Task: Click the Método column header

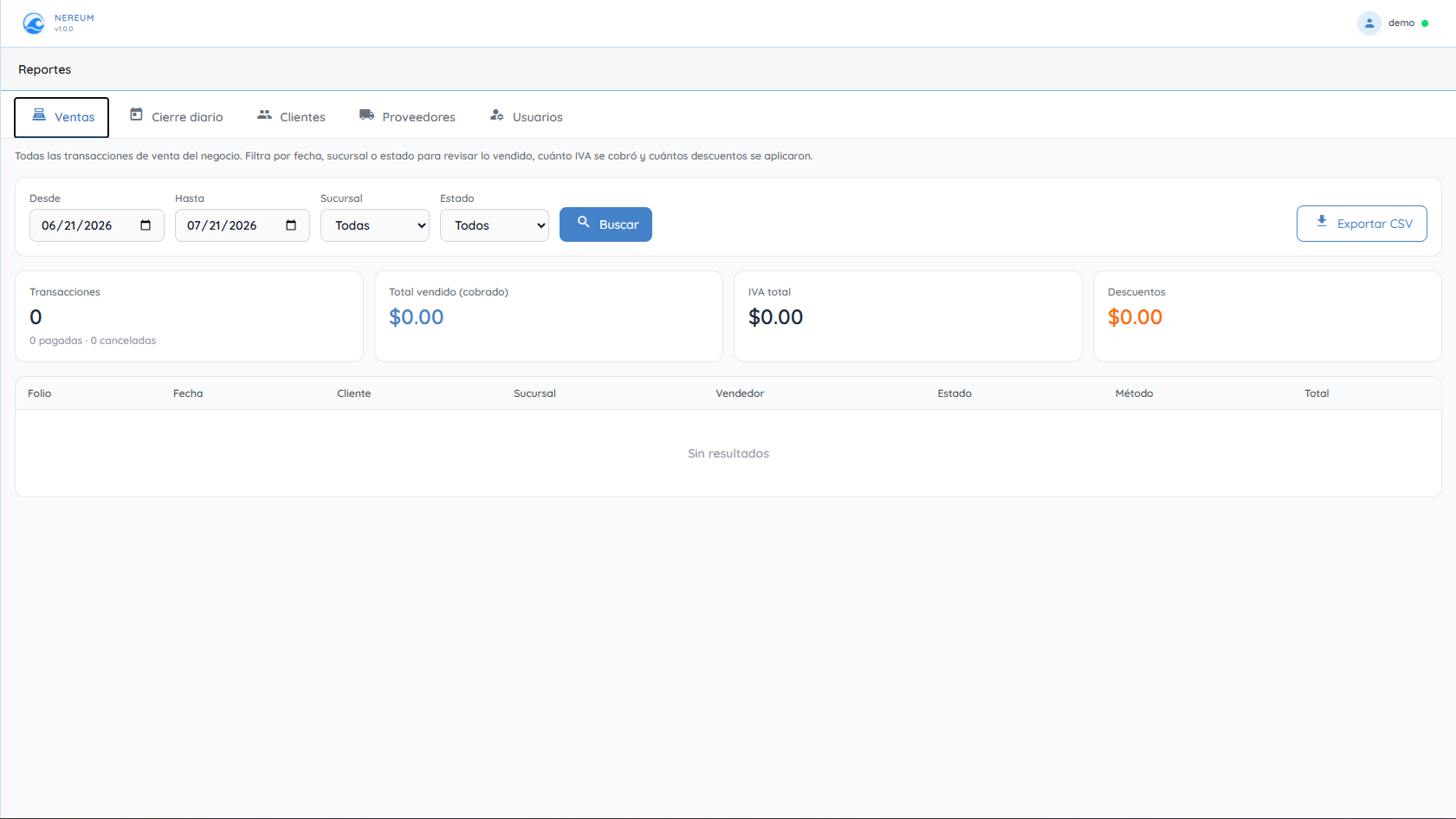Action: coord(1135,393)
